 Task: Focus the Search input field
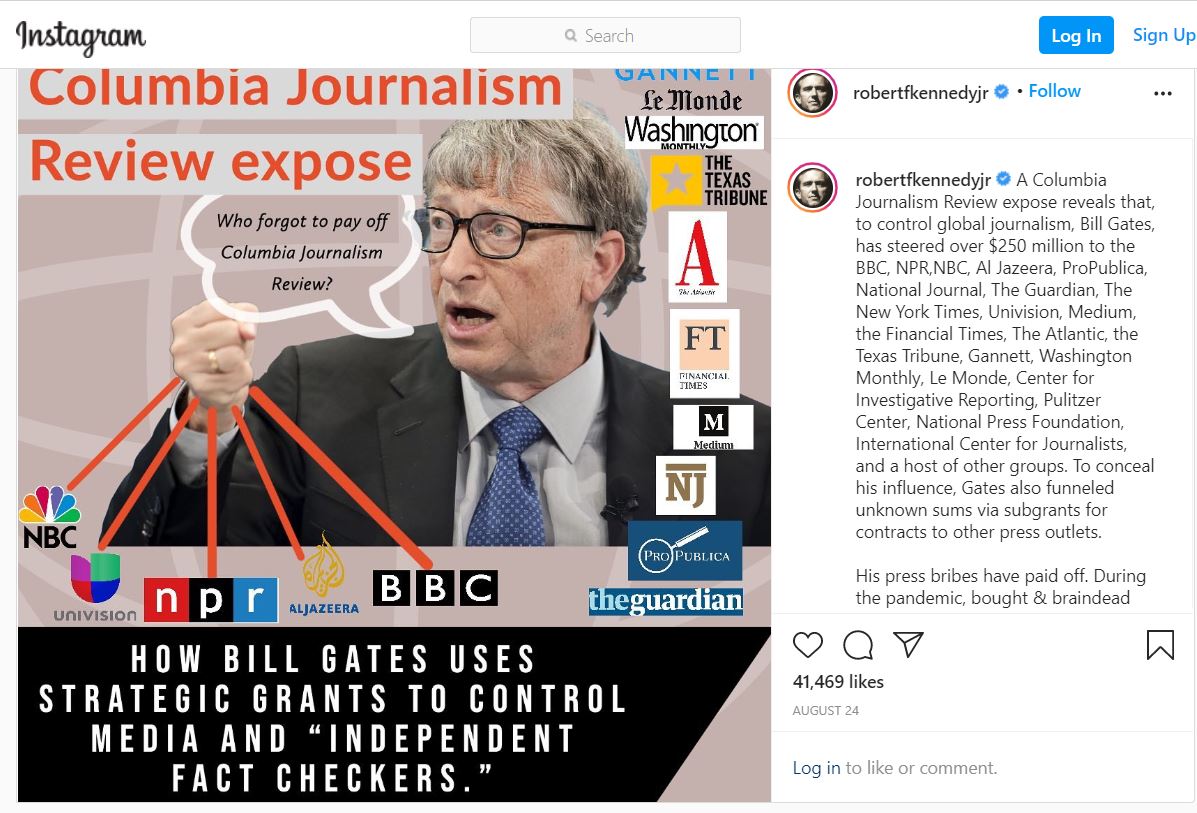coord(605,35)
